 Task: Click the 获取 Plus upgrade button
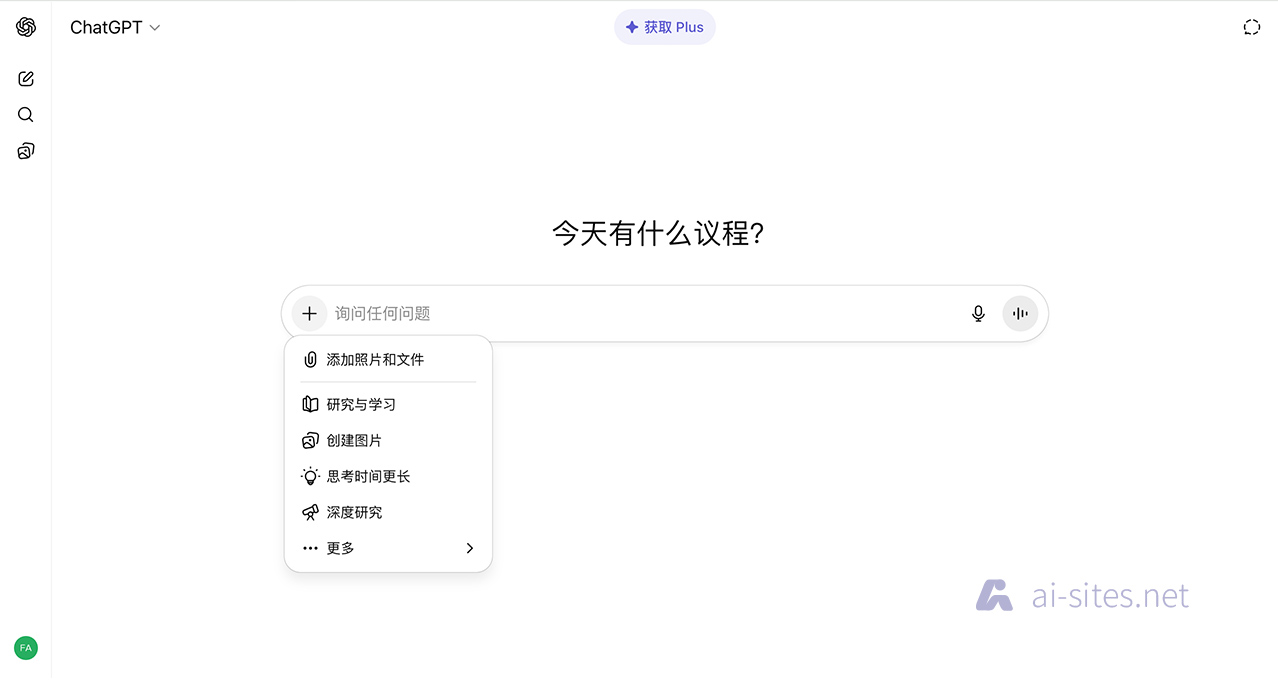point(665,27)
